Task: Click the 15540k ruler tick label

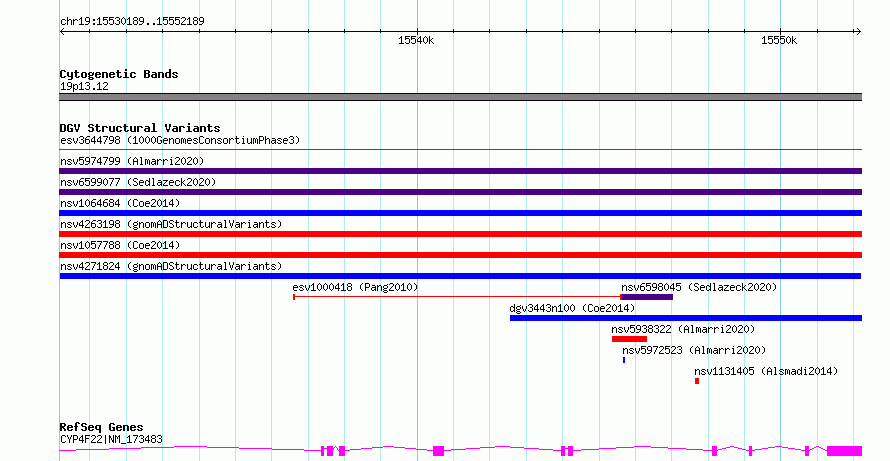Action: [416, 40]
